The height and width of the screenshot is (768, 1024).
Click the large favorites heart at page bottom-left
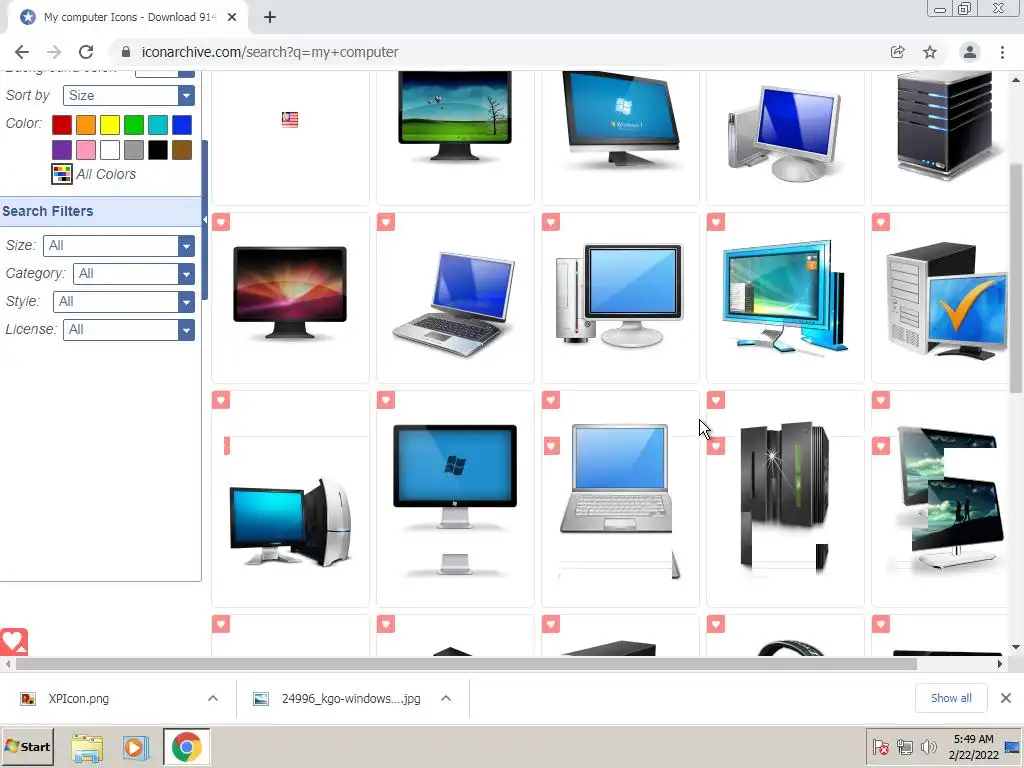tap(14, 642)
